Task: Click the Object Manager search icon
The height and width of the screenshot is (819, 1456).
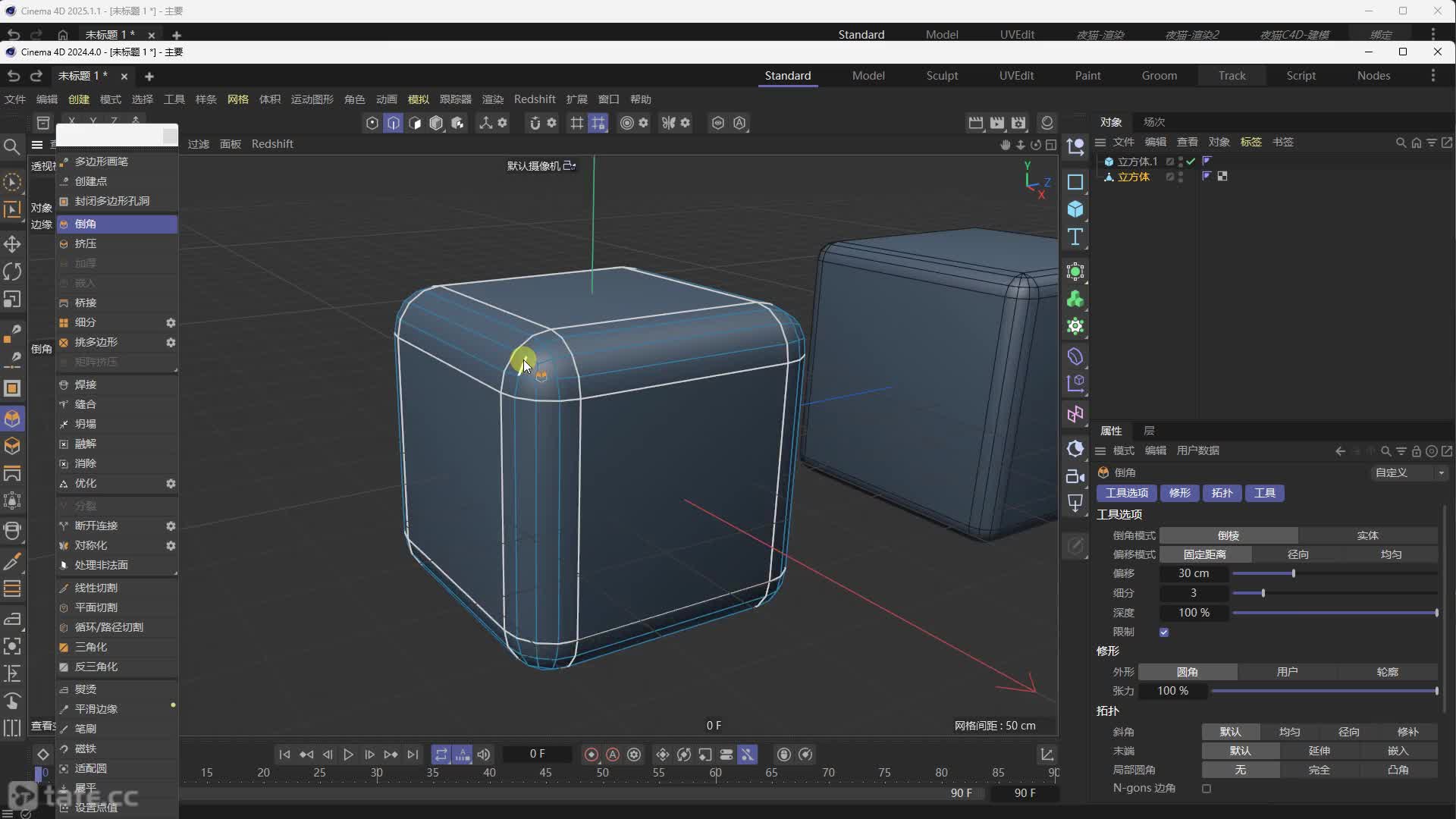Action: point(1401,143)
